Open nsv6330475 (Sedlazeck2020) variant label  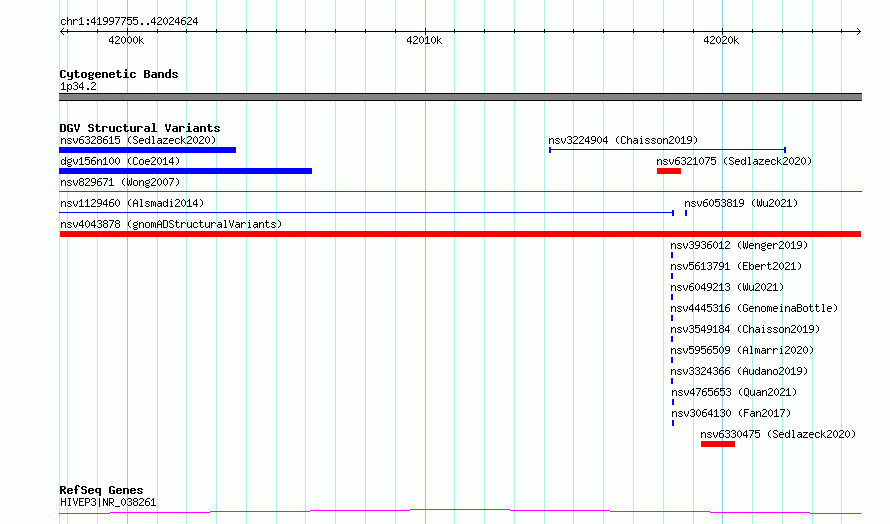pyautogui.click(x=778, y=434)
